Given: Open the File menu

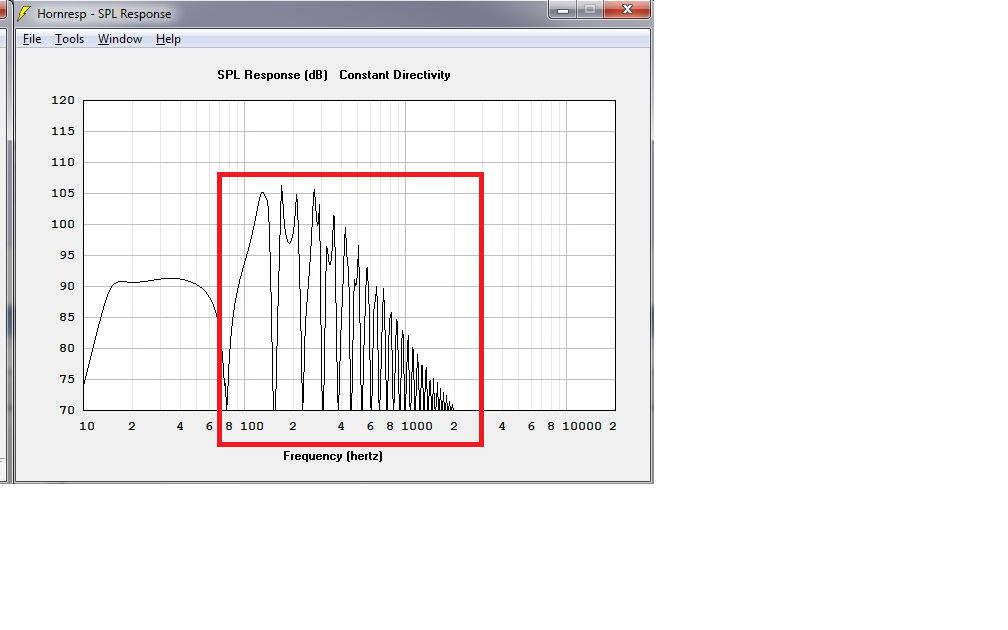Looking at the screenshot, I should pos(32,39).
